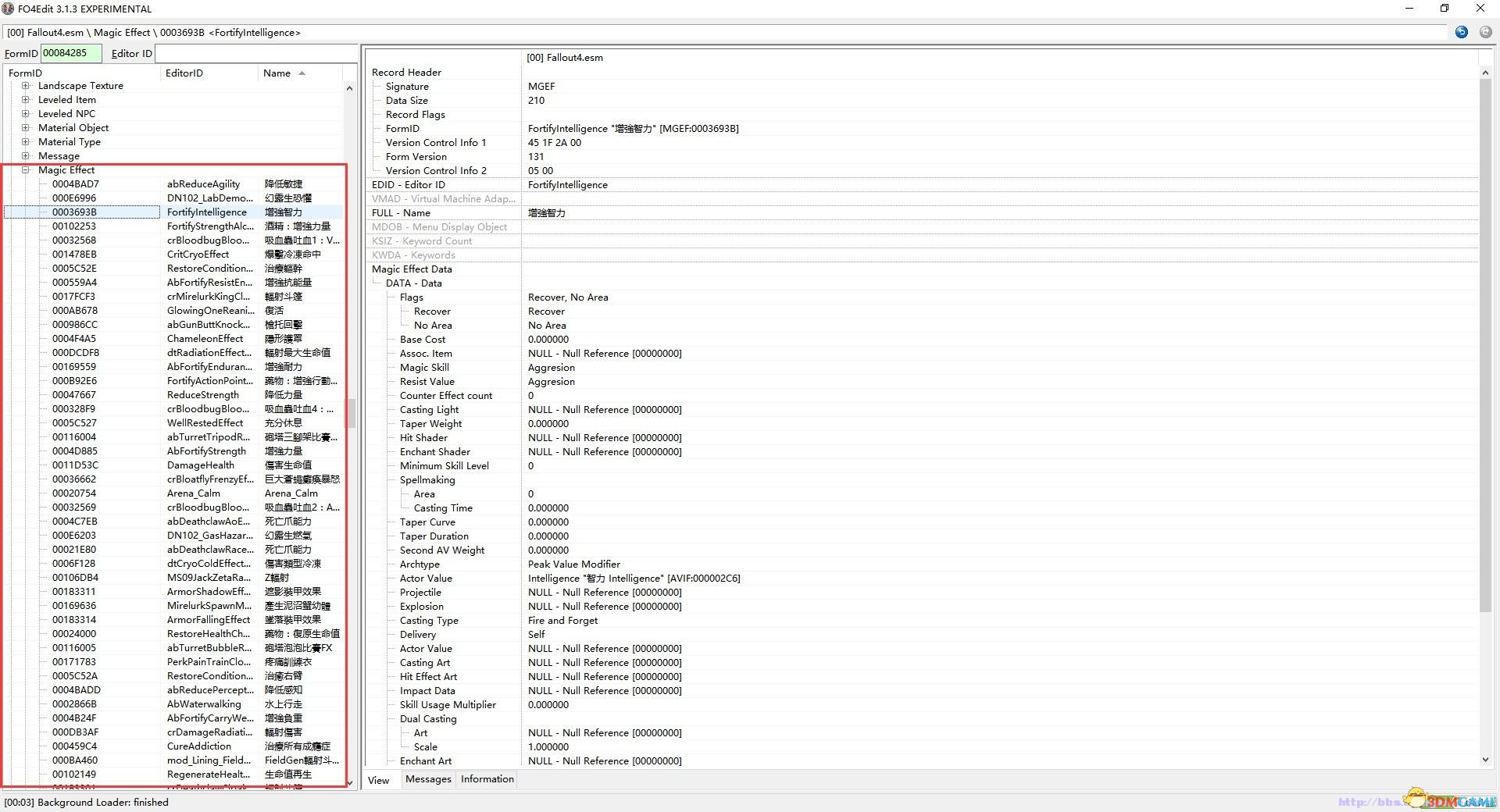
Task: Expand the Message tree node
Action: (x=26, y=156)
